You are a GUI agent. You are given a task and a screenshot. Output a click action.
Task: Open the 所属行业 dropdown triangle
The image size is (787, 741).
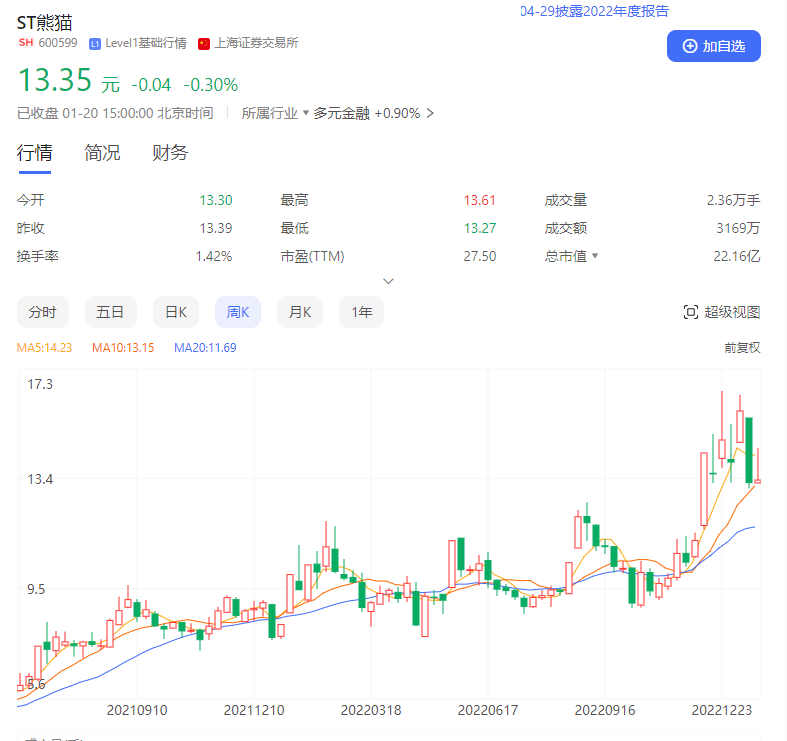(306, 113)
